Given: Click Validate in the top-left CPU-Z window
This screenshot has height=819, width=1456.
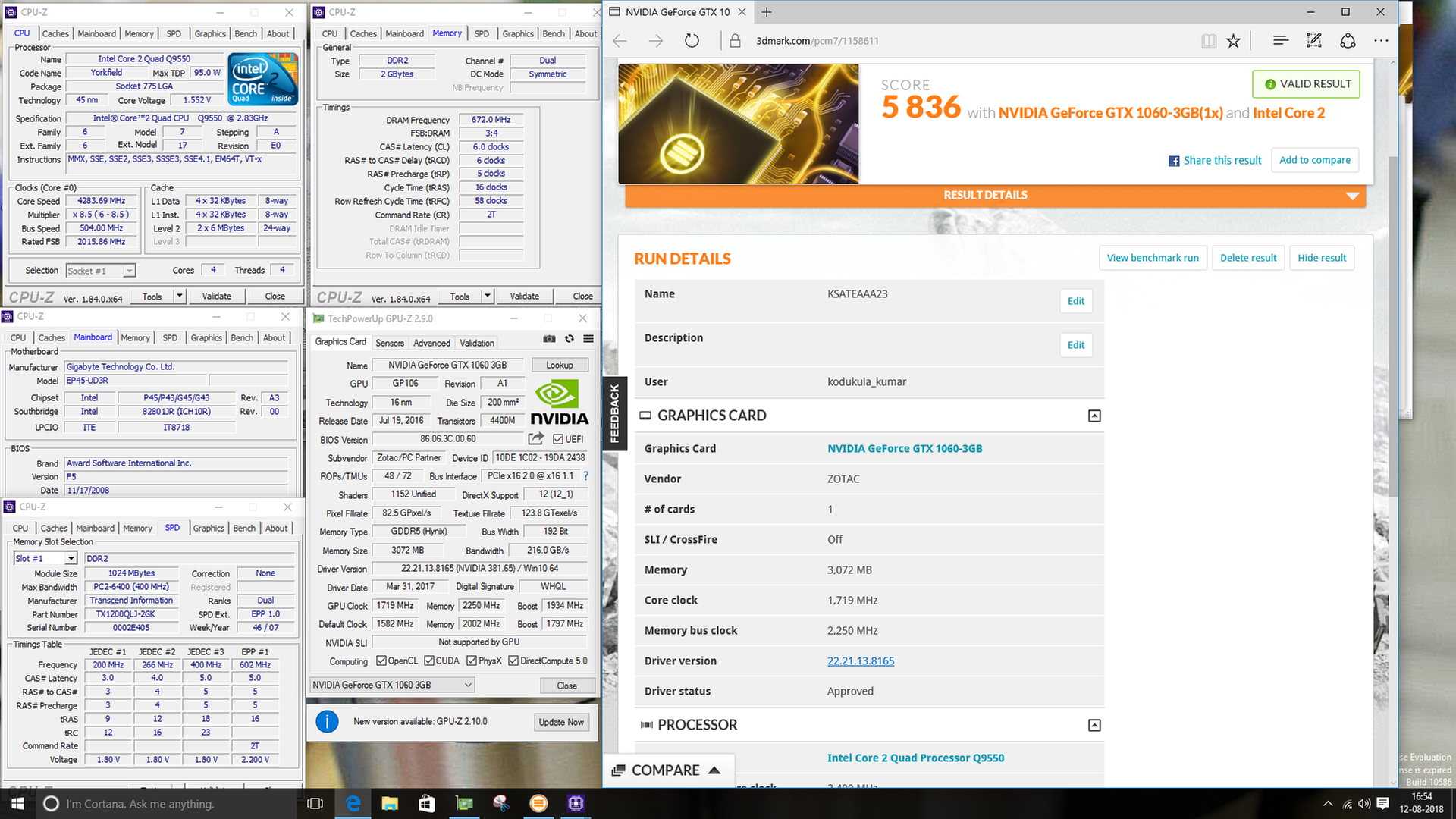Looking at the screenshot, I should pos(217,297).
